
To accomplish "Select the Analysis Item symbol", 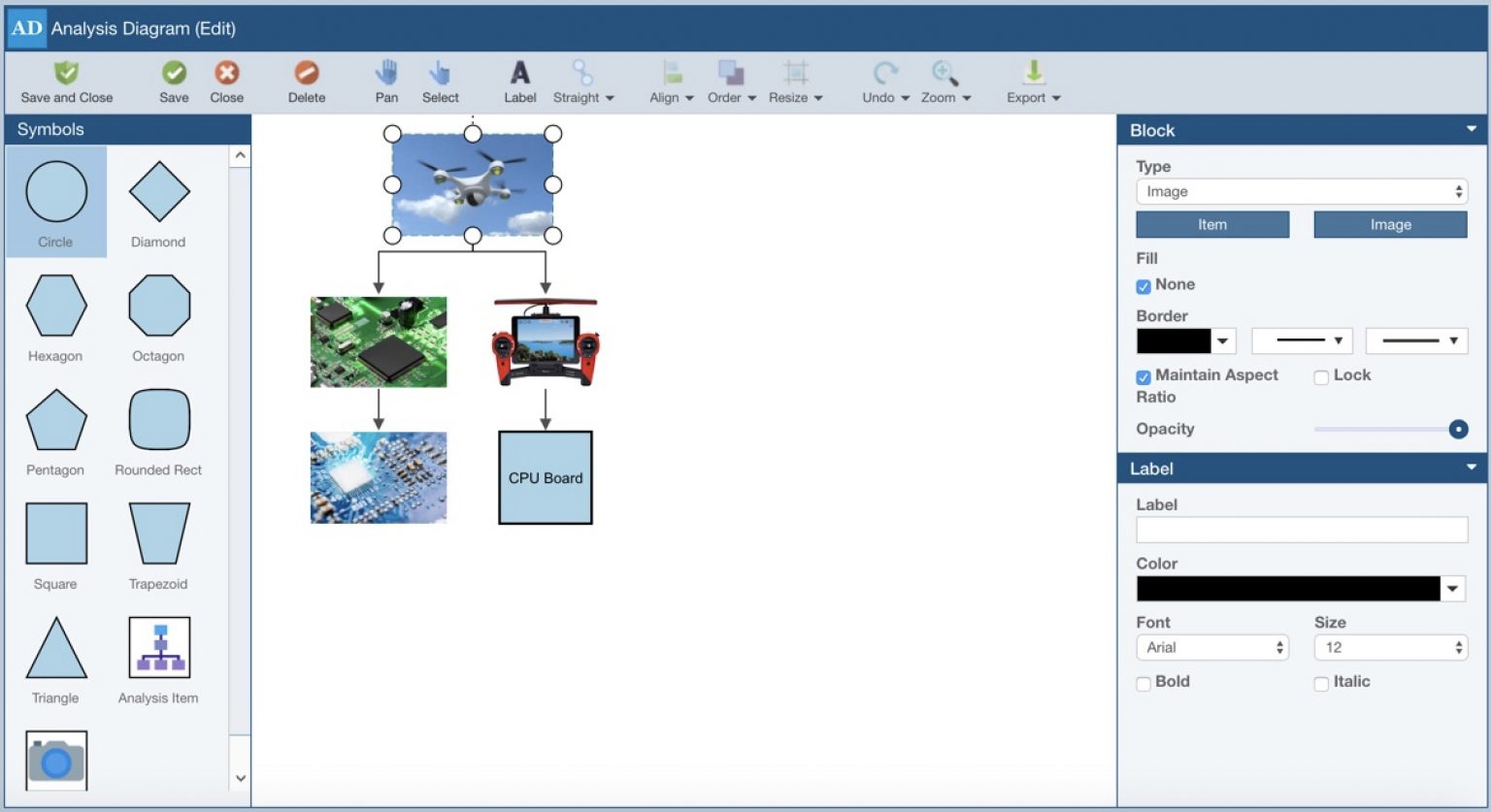I will [x=157, y=646].
